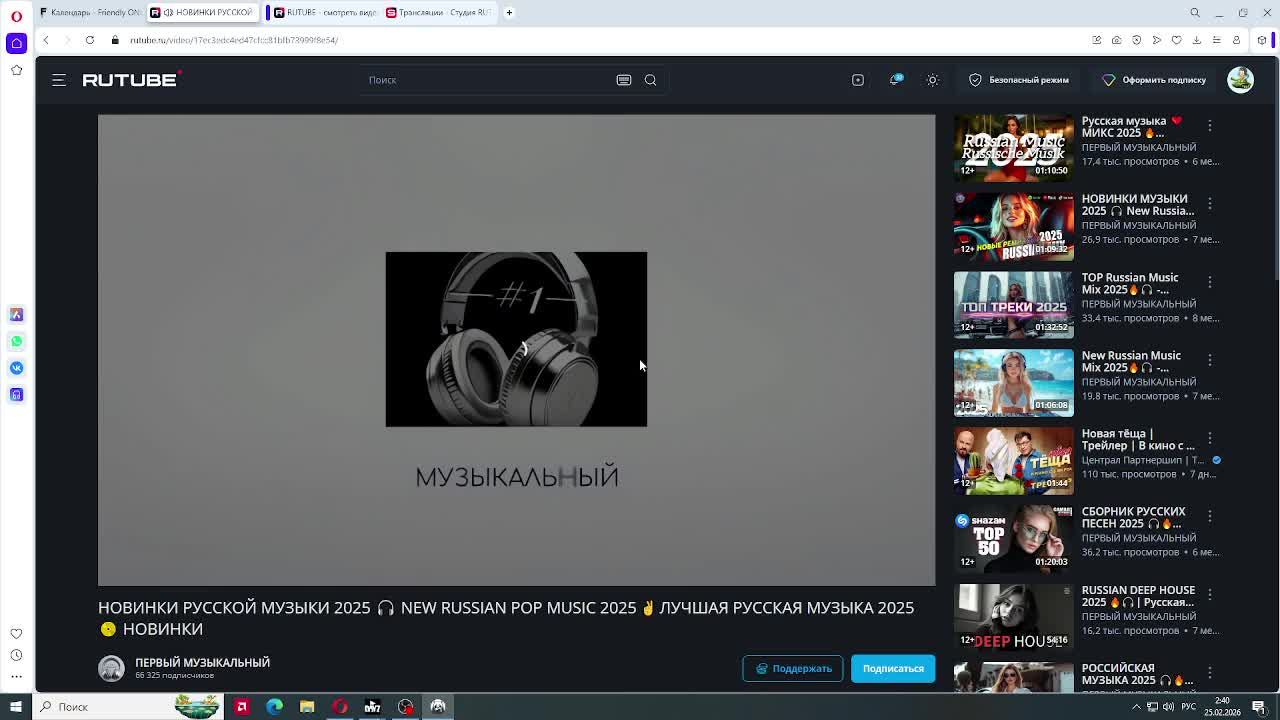The width and height of the screenshot is (1280, 720).
Task: Open Opera from the taskbar
Action: click(340, 707)
